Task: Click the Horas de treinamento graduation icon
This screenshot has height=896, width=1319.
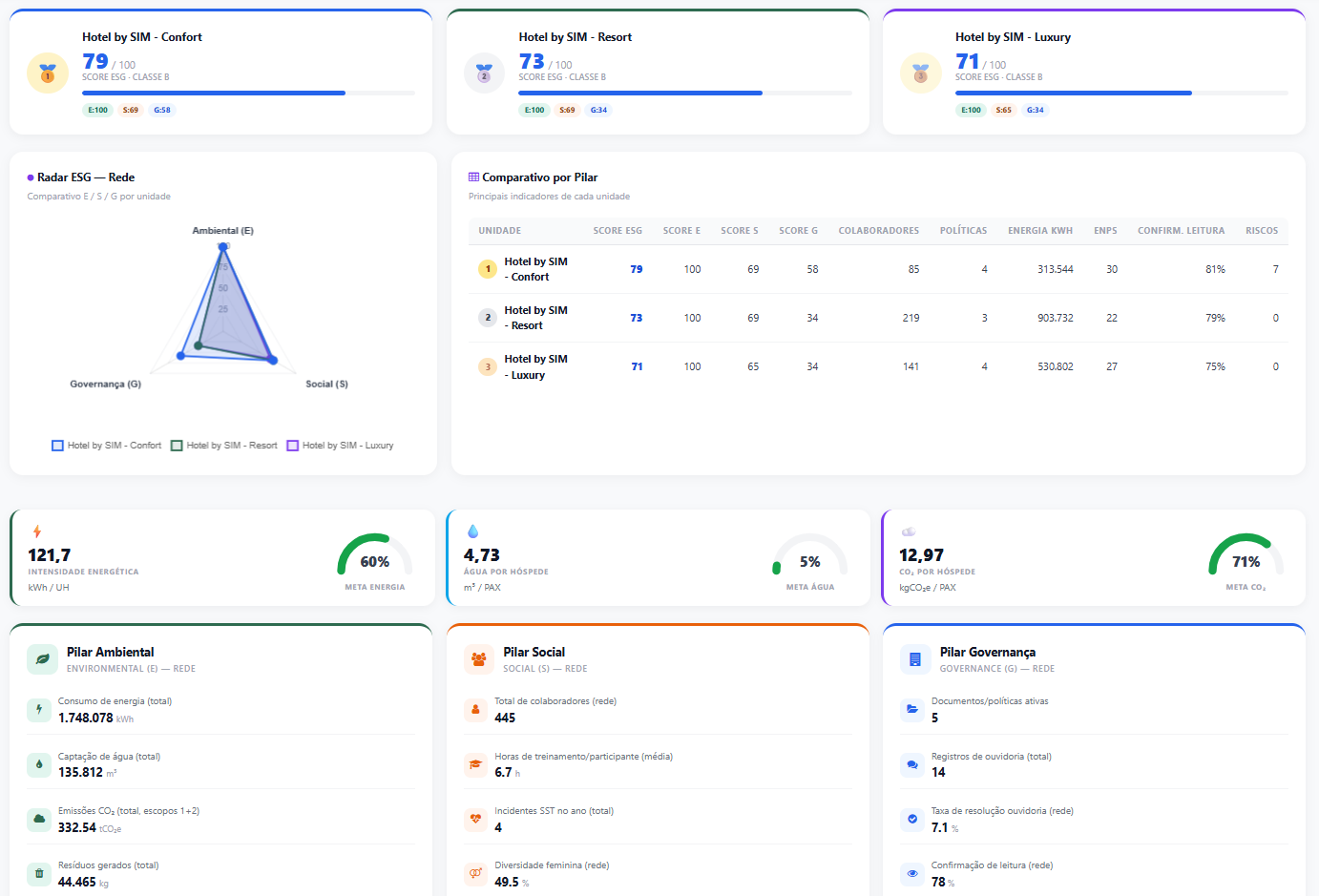Action: point(475,764)
